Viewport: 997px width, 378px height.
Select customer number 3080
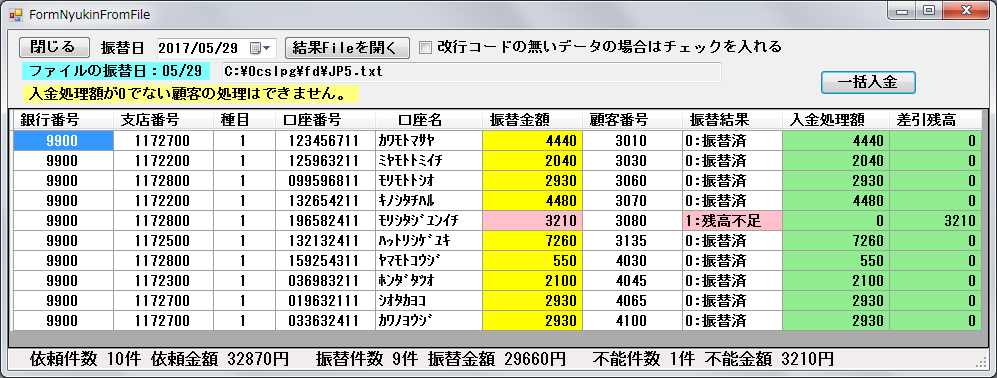coord(632,221)
